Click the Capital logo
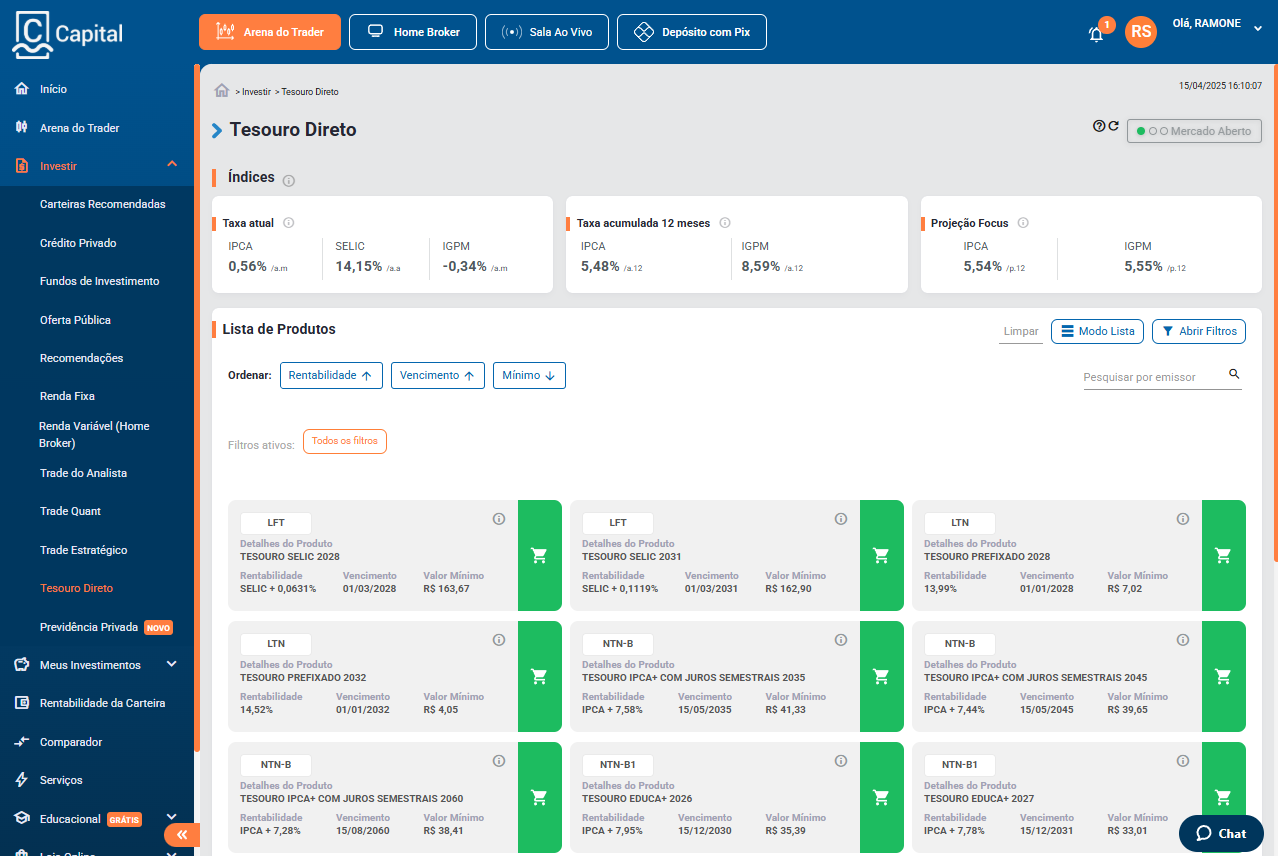 pos(68,34)
